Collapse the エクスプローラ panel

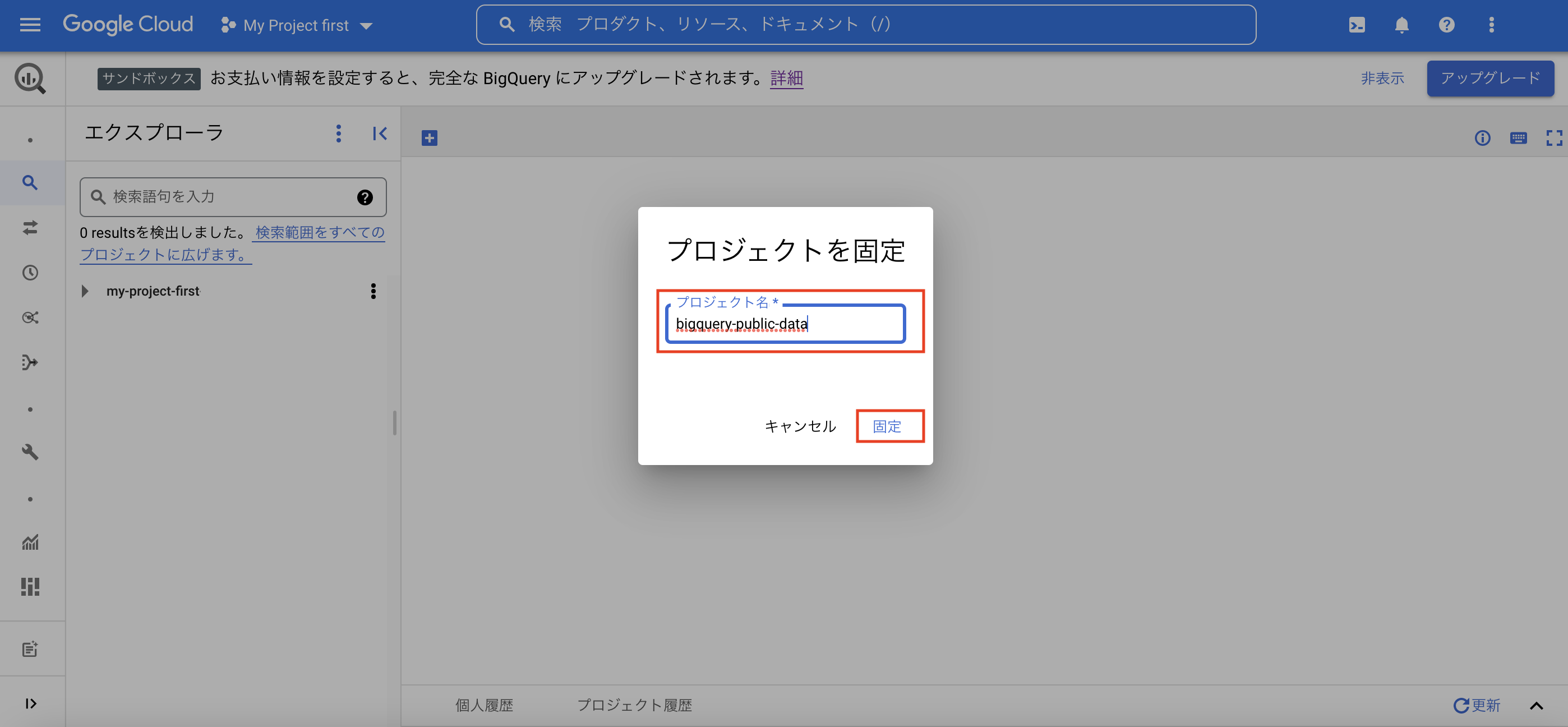pos(380,134)
